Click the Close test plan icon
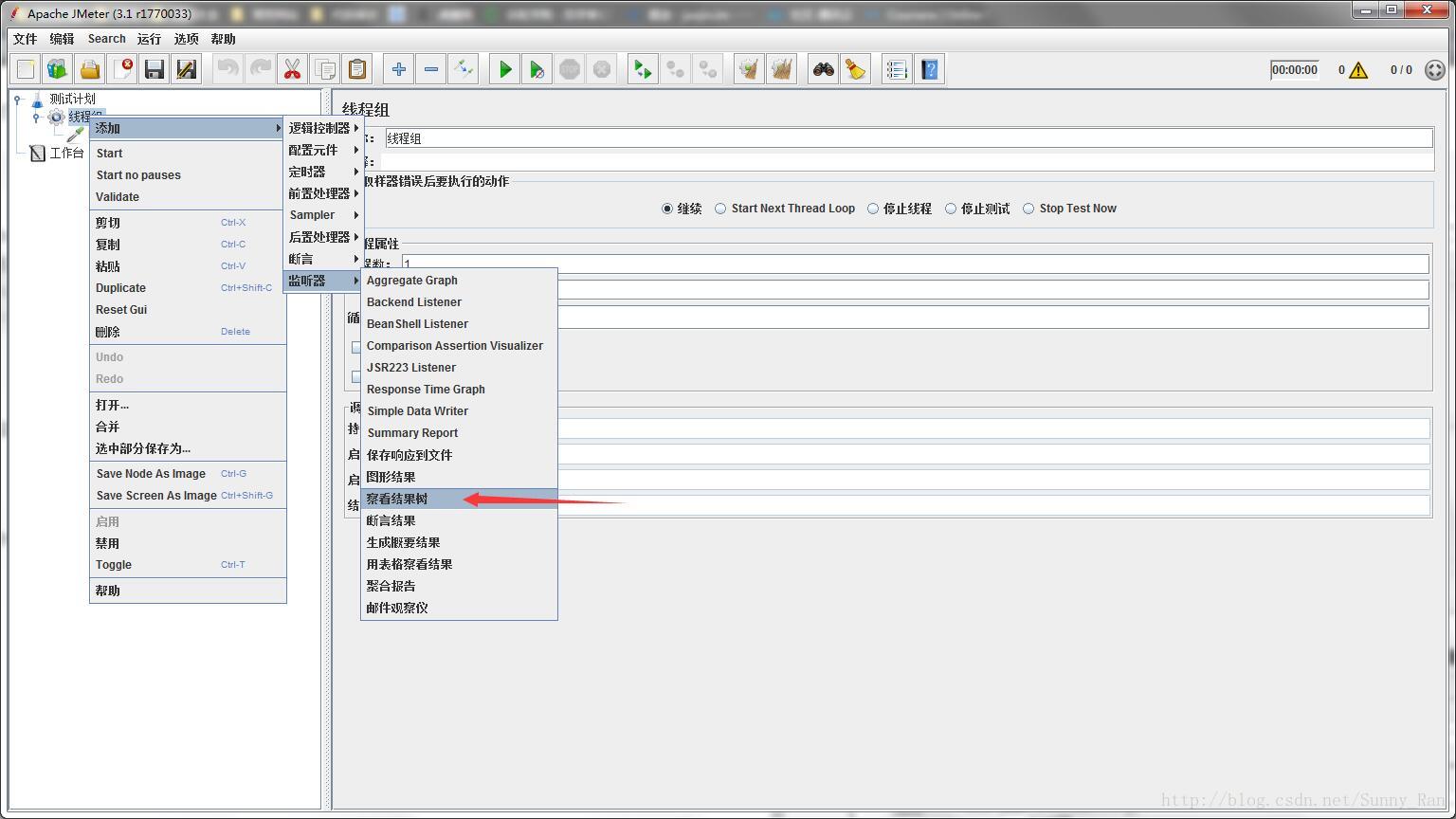This screenshot has height=819, width=1456. click(x=122, y=69)
